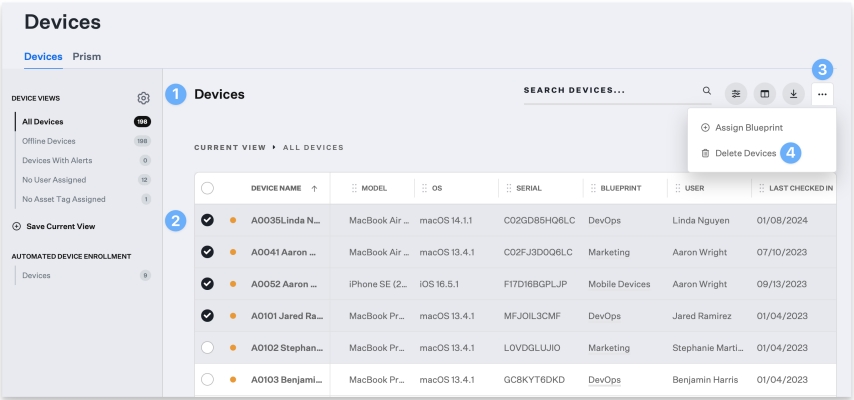Open the Offline Devices view

click(x=49, y=141)
